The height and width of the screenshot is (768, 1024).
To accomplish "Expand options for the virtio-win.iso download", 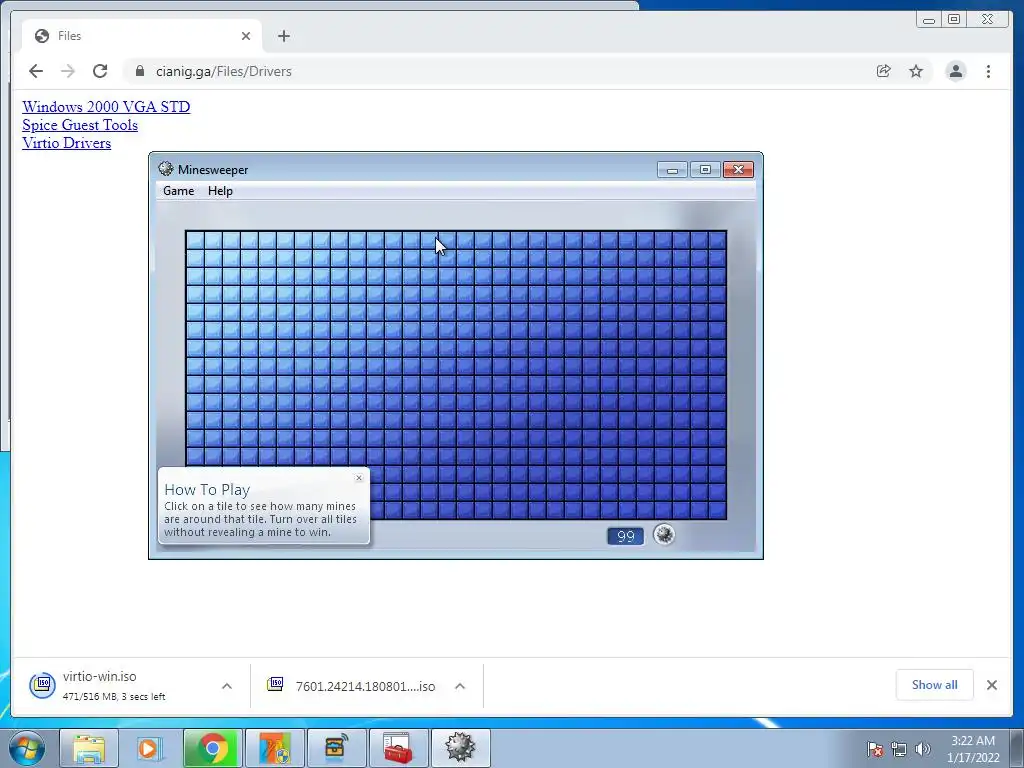I will coord(227,686).
